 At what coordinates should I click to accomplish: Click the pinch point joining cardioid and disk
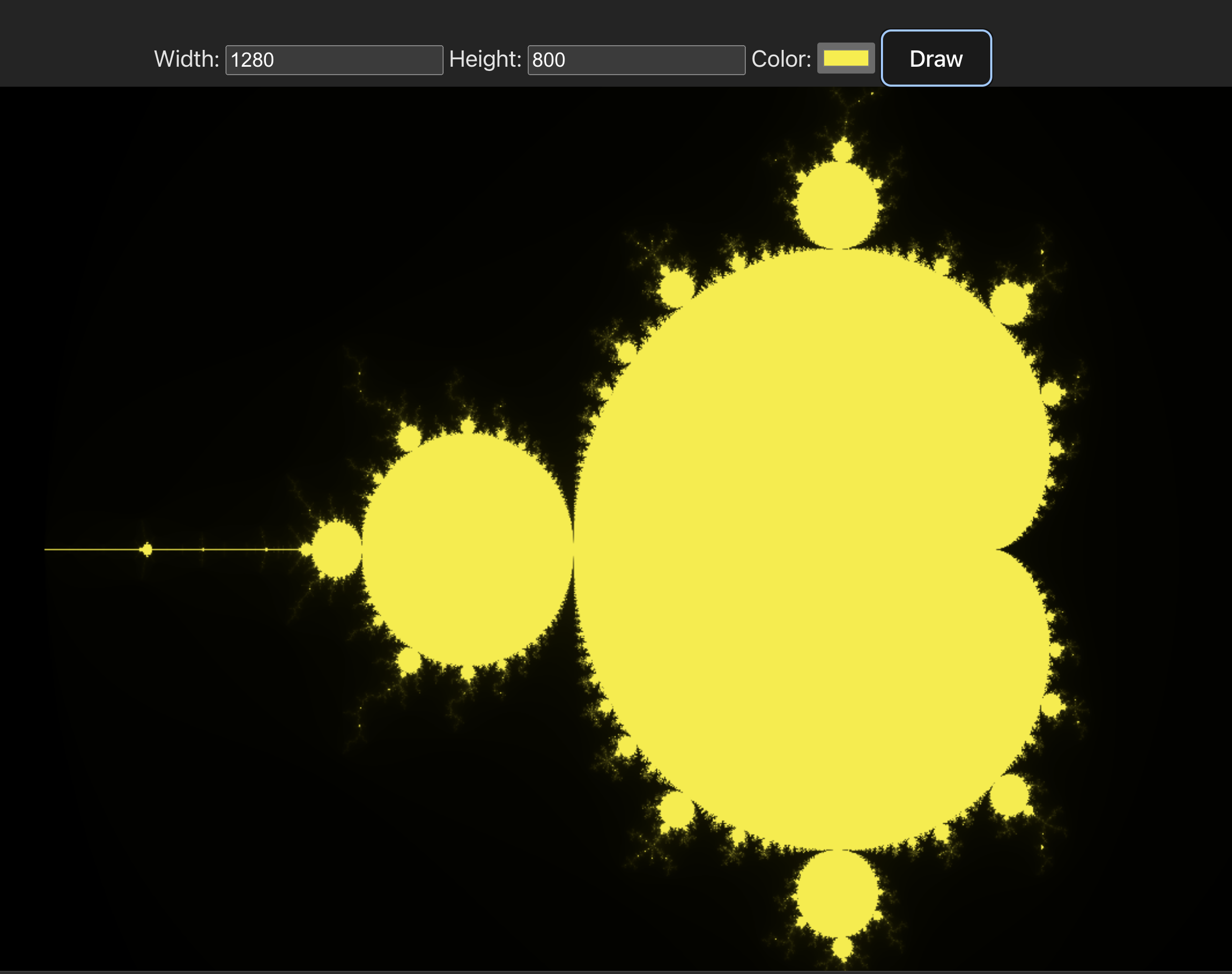(x=573, y=549)
